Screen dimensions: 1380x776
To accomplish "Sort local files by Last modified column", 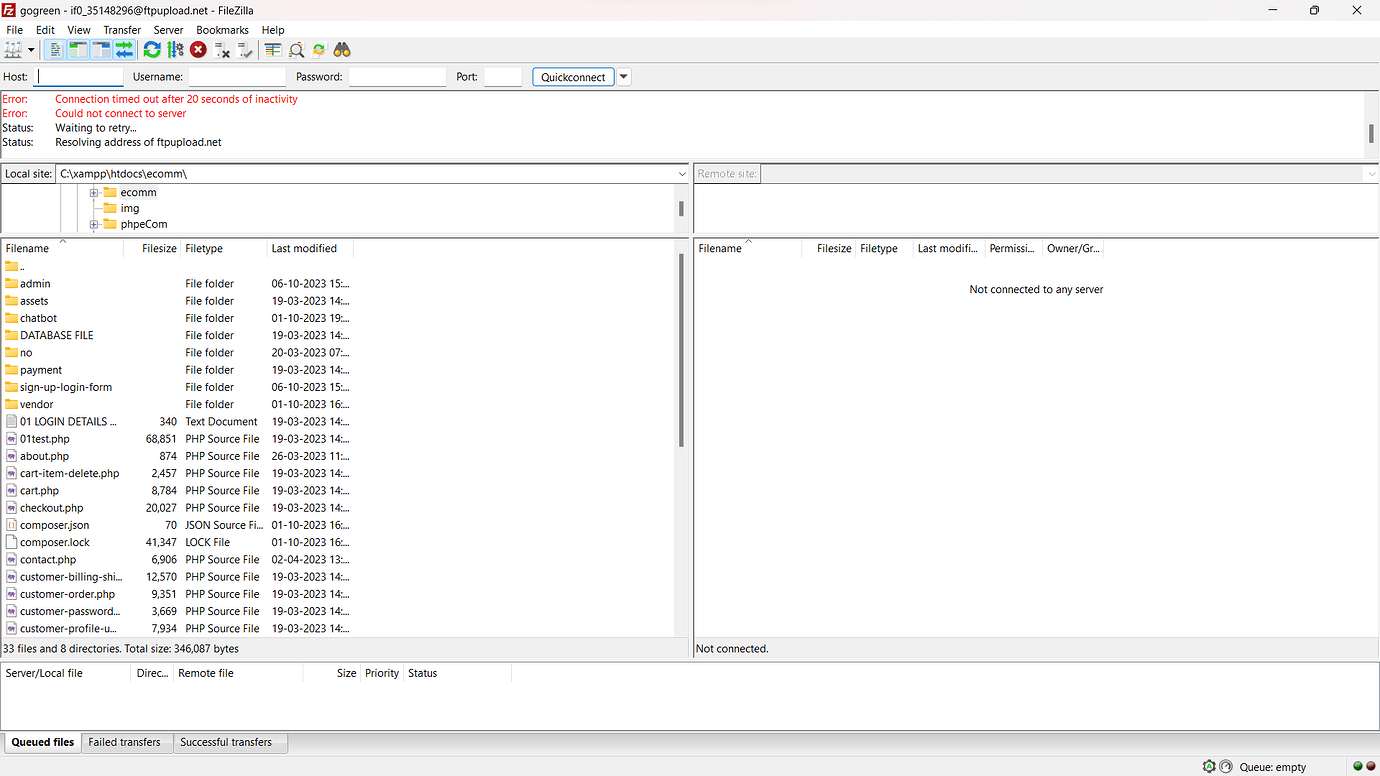I will (304, 249).
